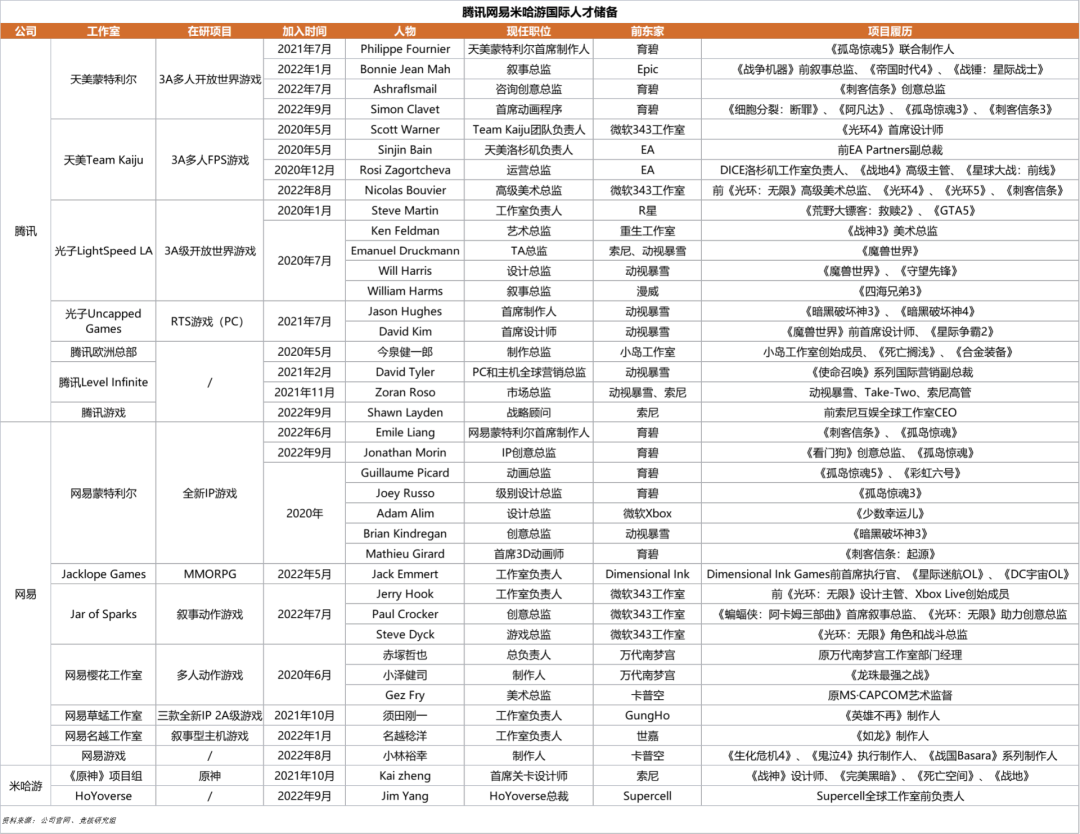Select the cell Zoran Roso
The width and height of the screenshot is (1080, 834).
click(x=405, y=392)
